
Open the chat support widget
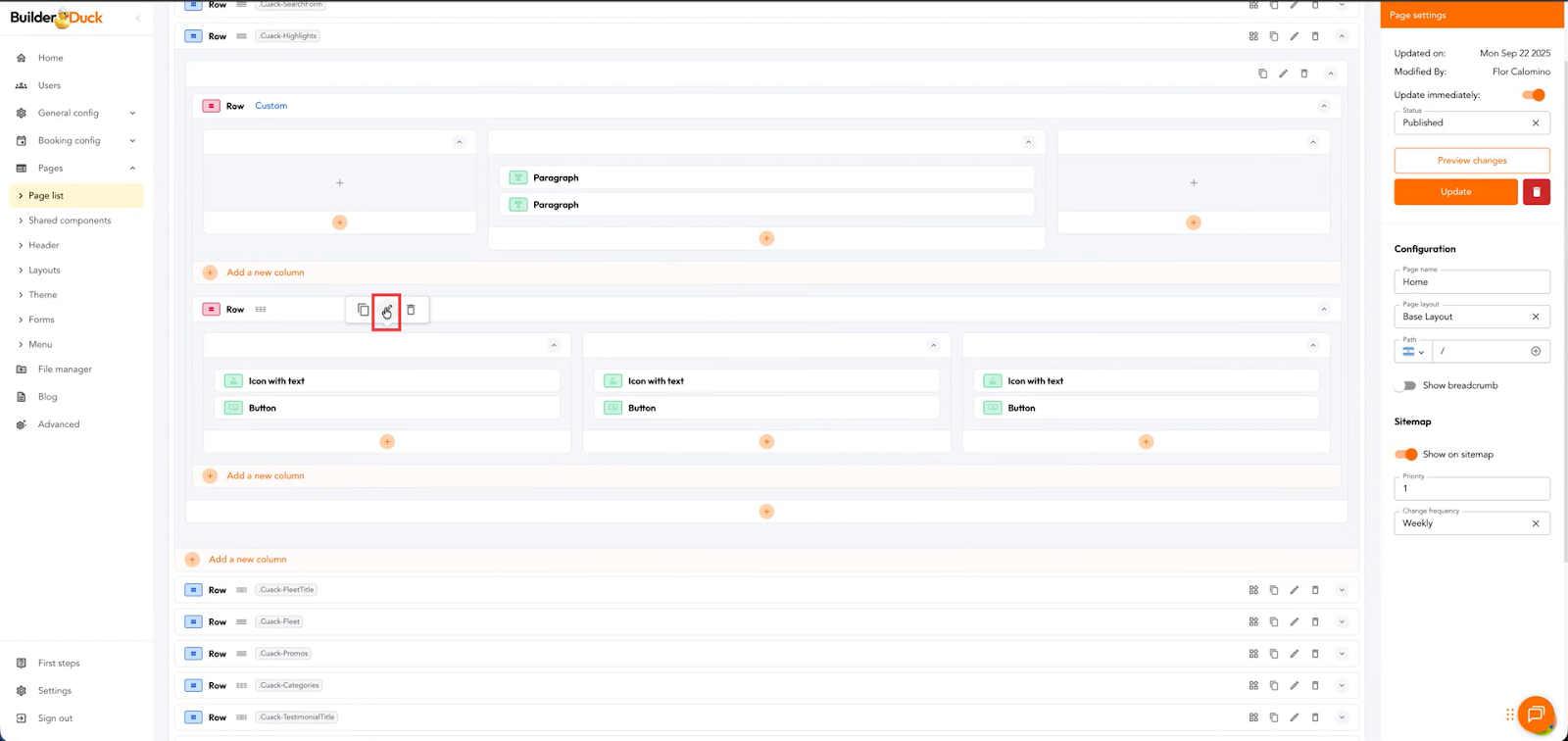pos(1535,714)
